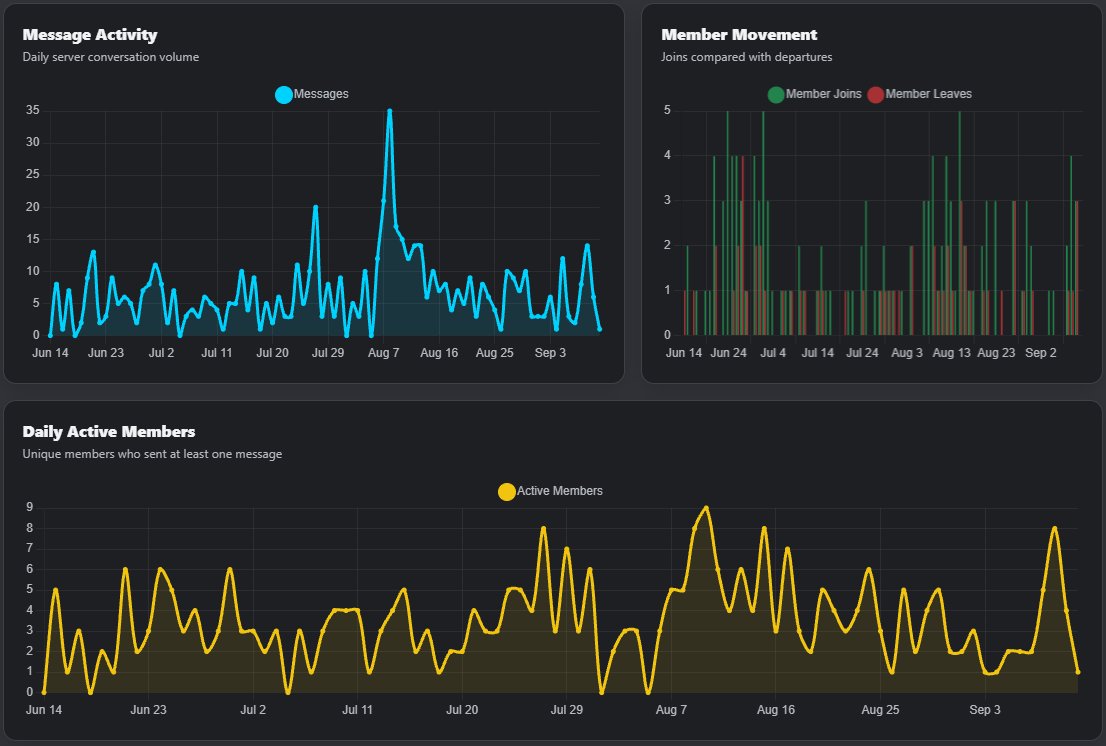This screenshot has height=746, width=1106.
Task: Click 'Jul 20' label on Daily Active Members axis
Action: [x=462, y=710]
